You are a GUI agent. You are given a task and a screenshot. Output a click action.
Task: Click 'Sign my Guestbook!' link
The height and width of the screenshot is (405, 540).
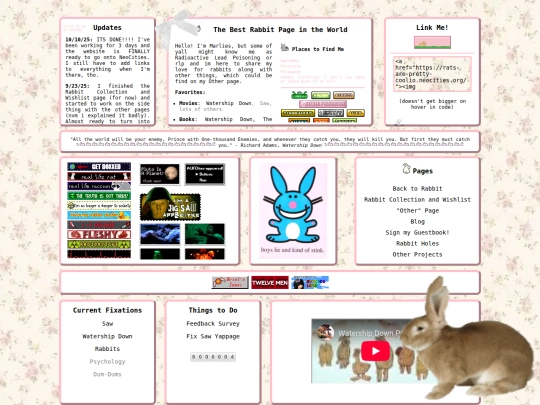(417, 232)
